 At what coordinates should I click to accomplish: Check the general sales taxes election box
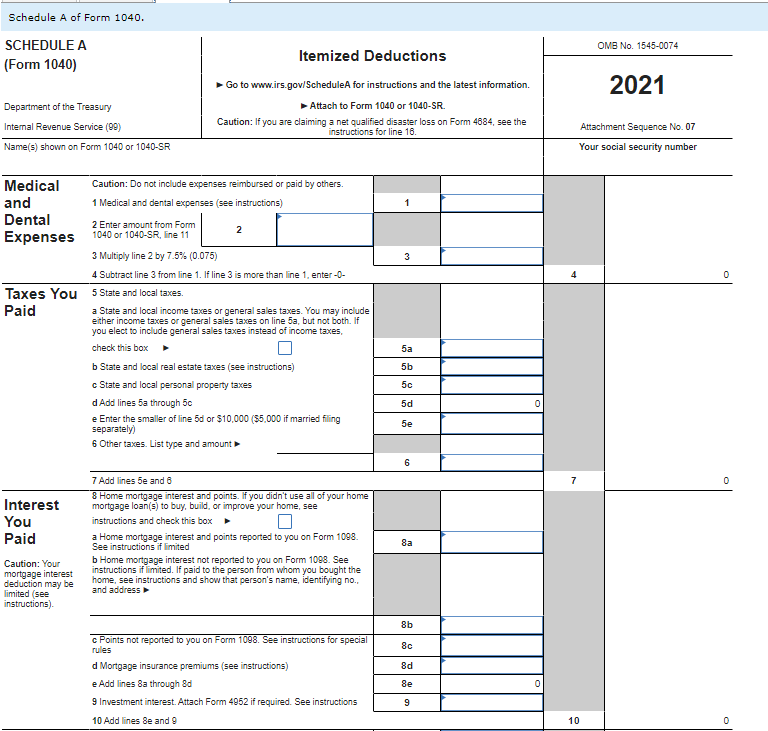(x=285, y=348)
